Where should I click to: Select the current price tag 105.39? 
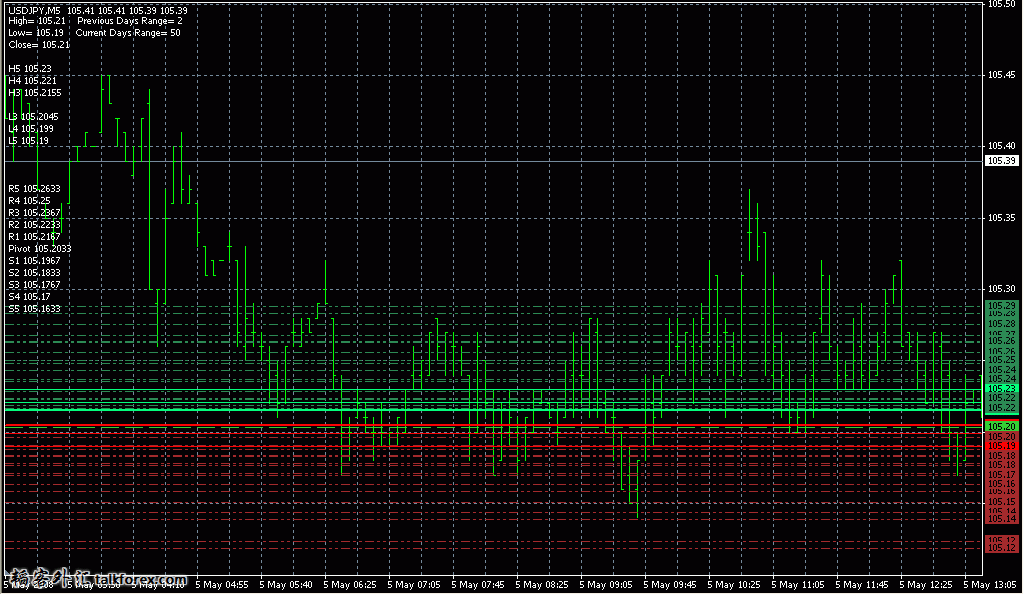[x=1001, y=161]
